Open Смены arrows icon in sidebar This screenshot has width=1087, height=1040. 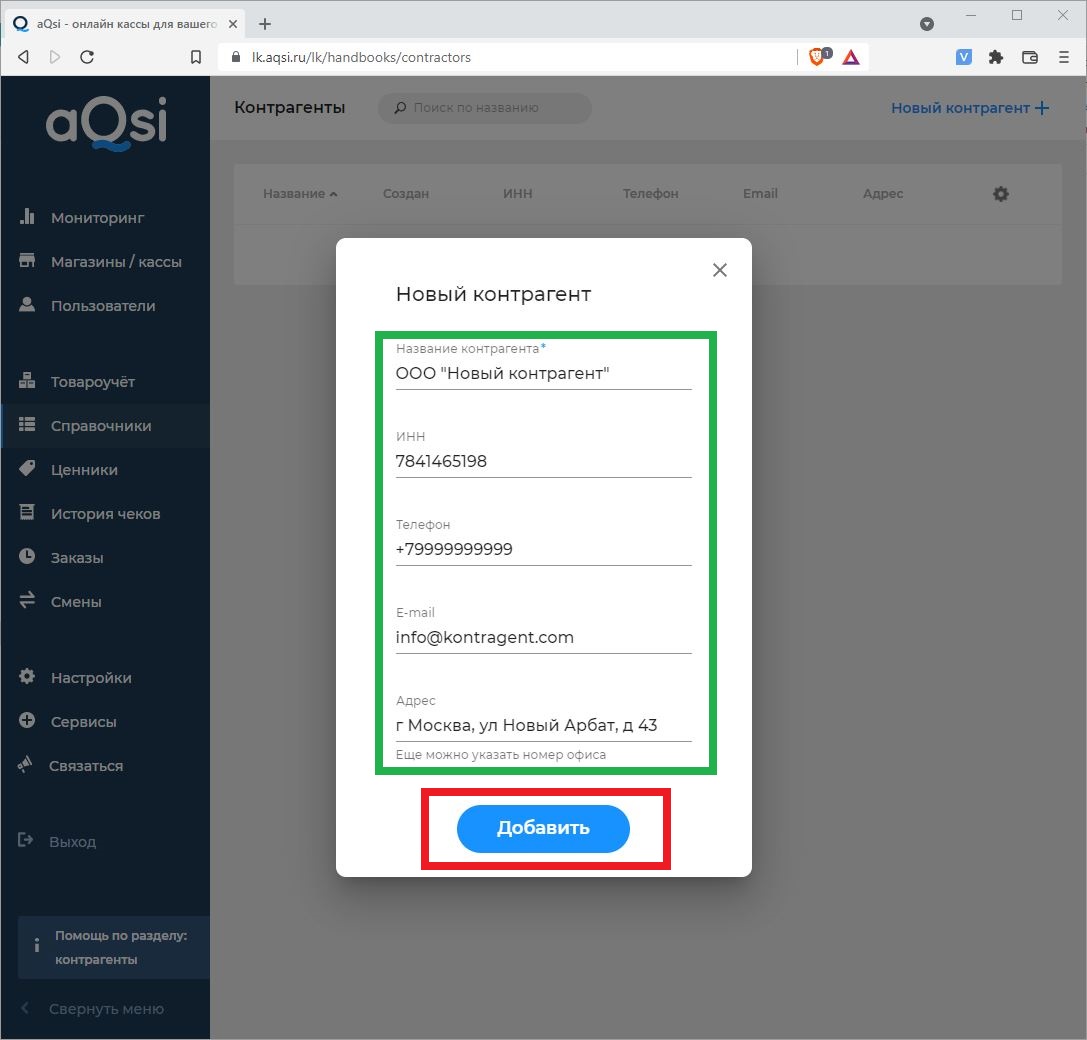[28, 601]
